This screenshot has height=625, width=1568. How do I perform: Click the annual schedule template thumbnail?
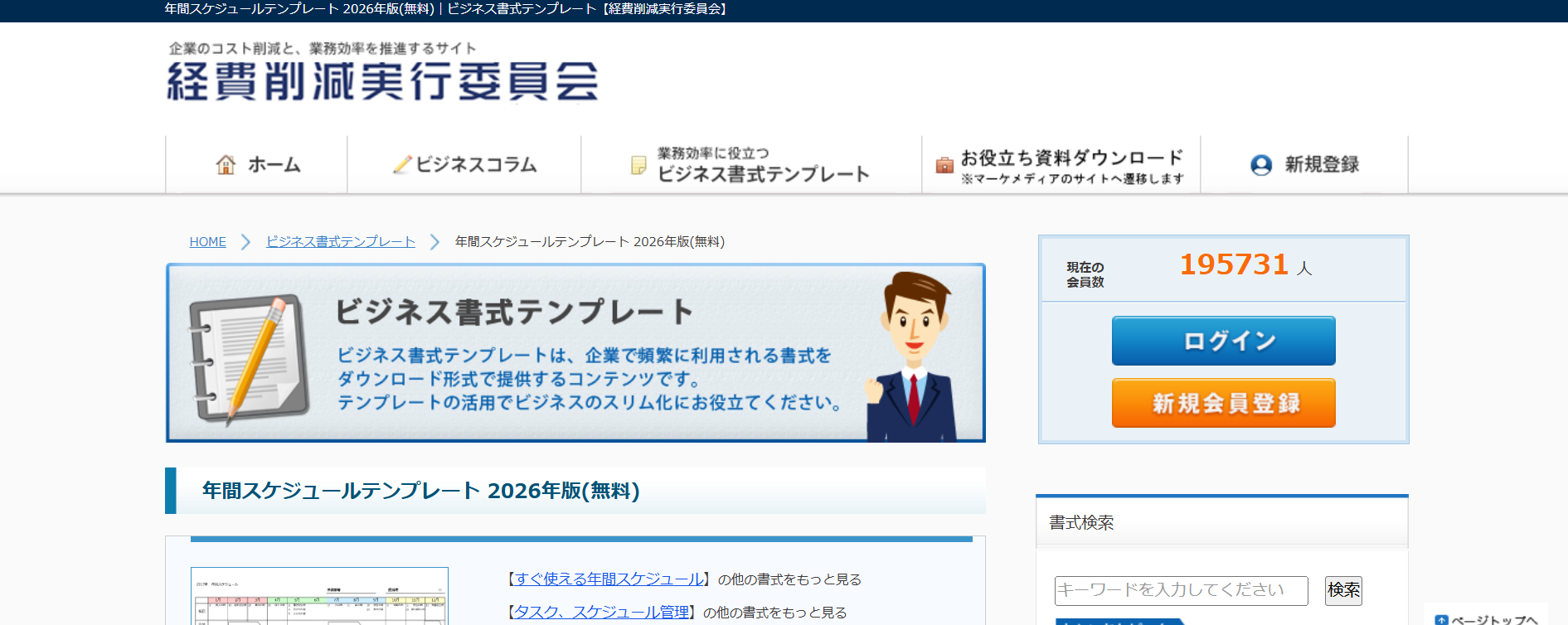click(319, 597)
